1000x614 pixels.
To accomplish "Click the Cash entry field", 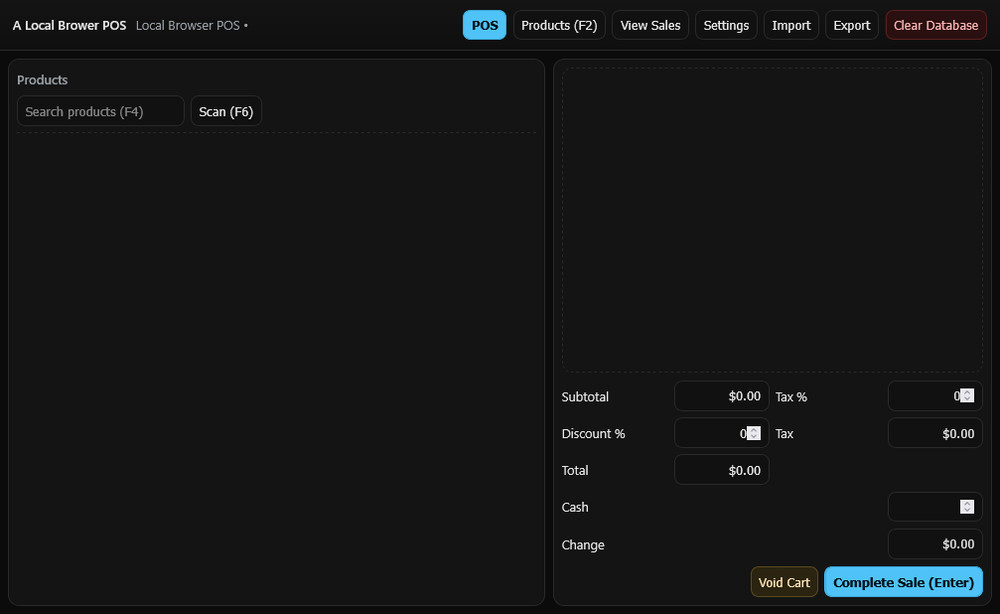I will [925, 506].
